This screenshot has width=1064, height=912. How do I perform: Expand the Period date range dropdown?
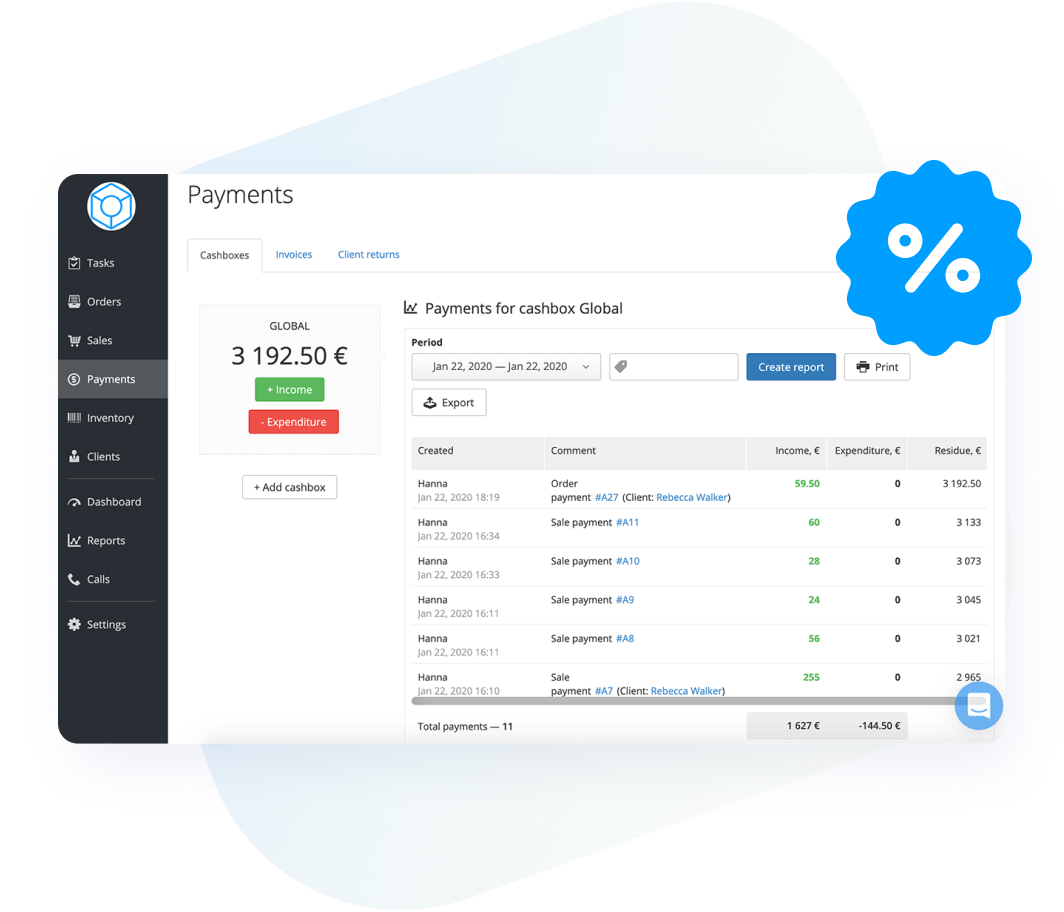[x=506, y=367]
